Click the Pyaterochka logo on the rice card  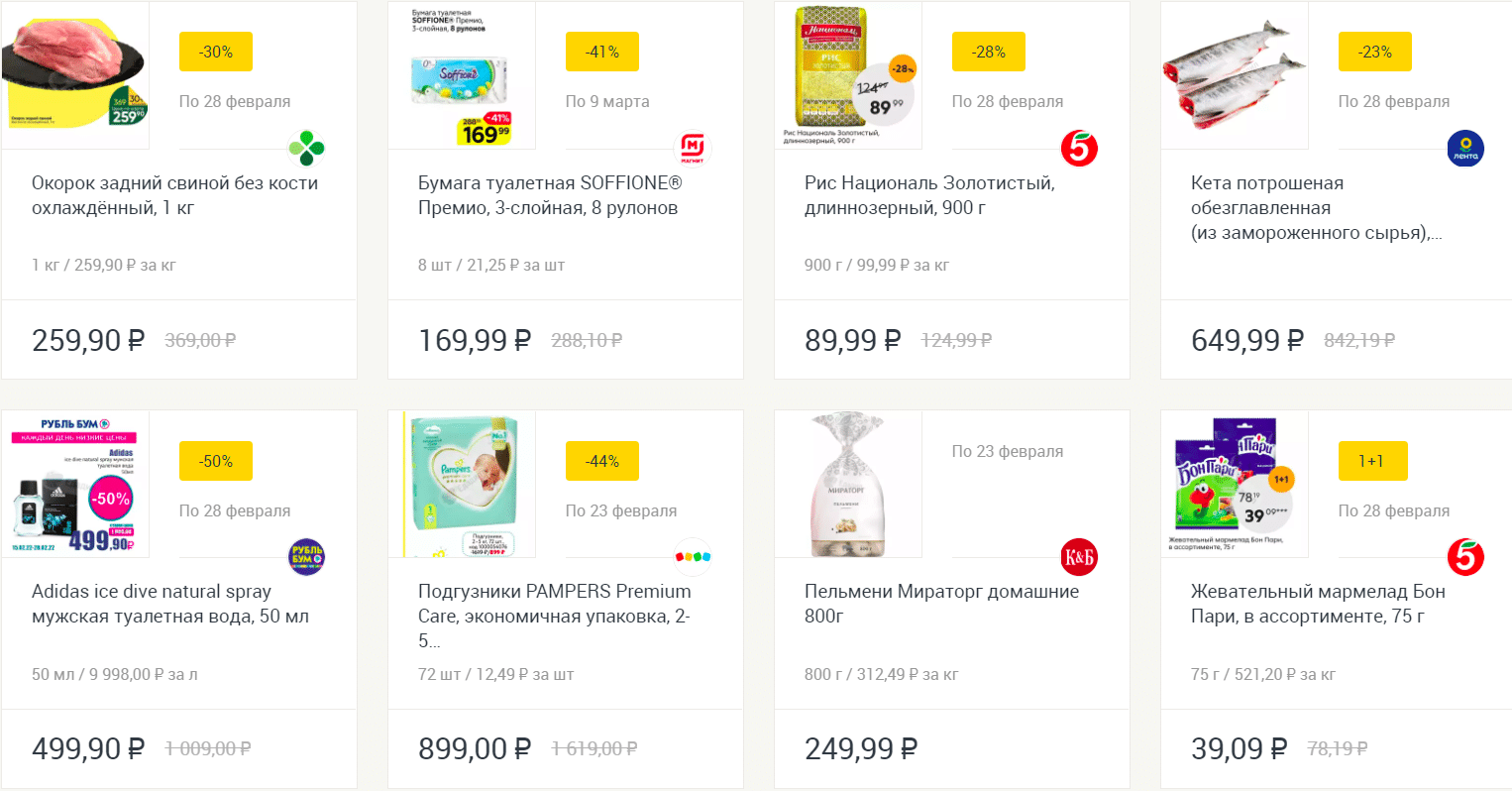click(x=1079, y=149)
